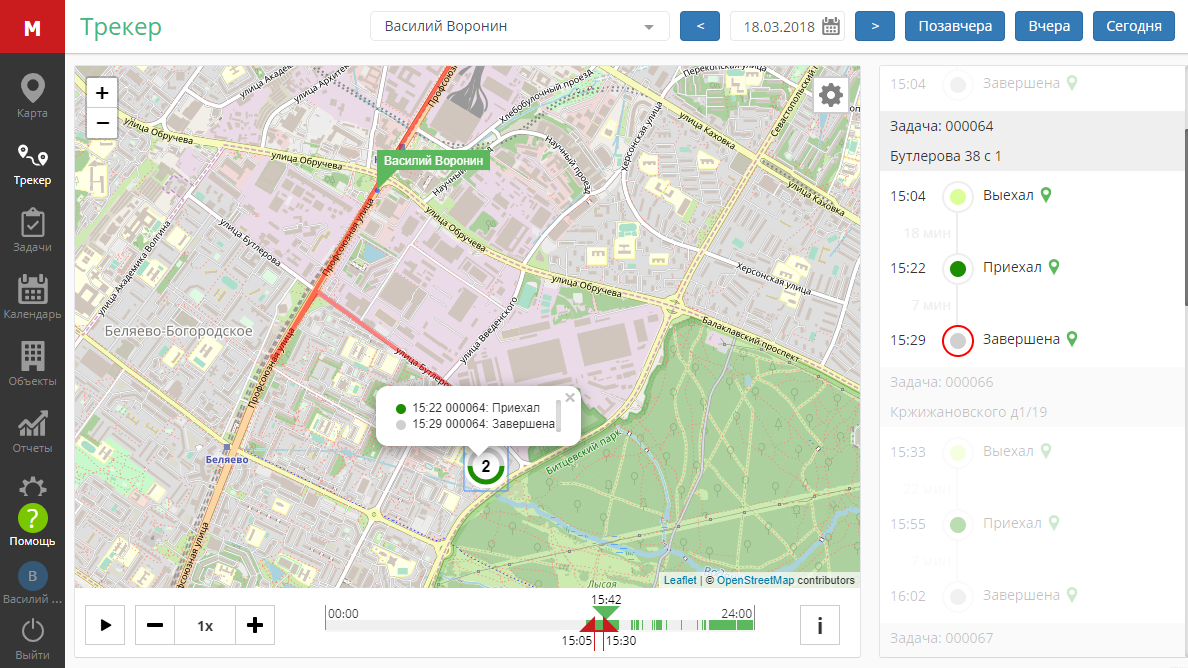Image resolution: width=1188 pixels, height=668 pixels.
Task: Go to next day with > button
Action: 874,27
